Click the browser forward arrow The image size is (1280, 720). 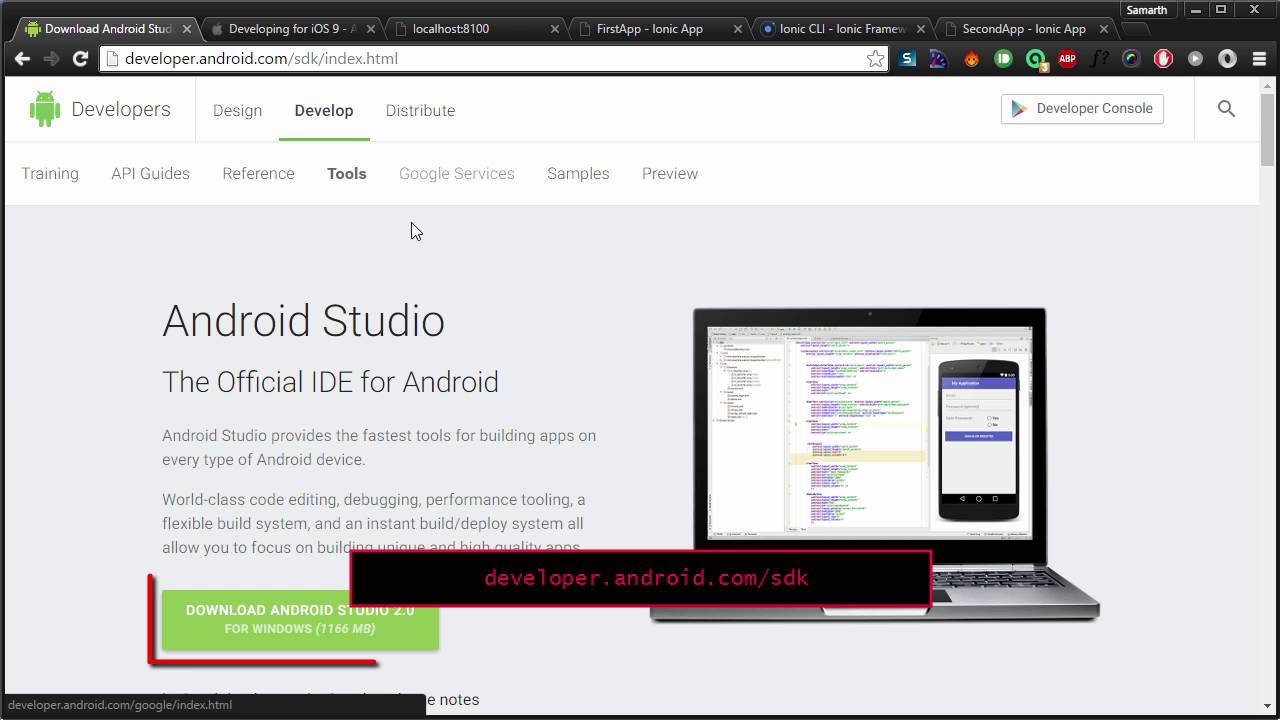point(51,59)
